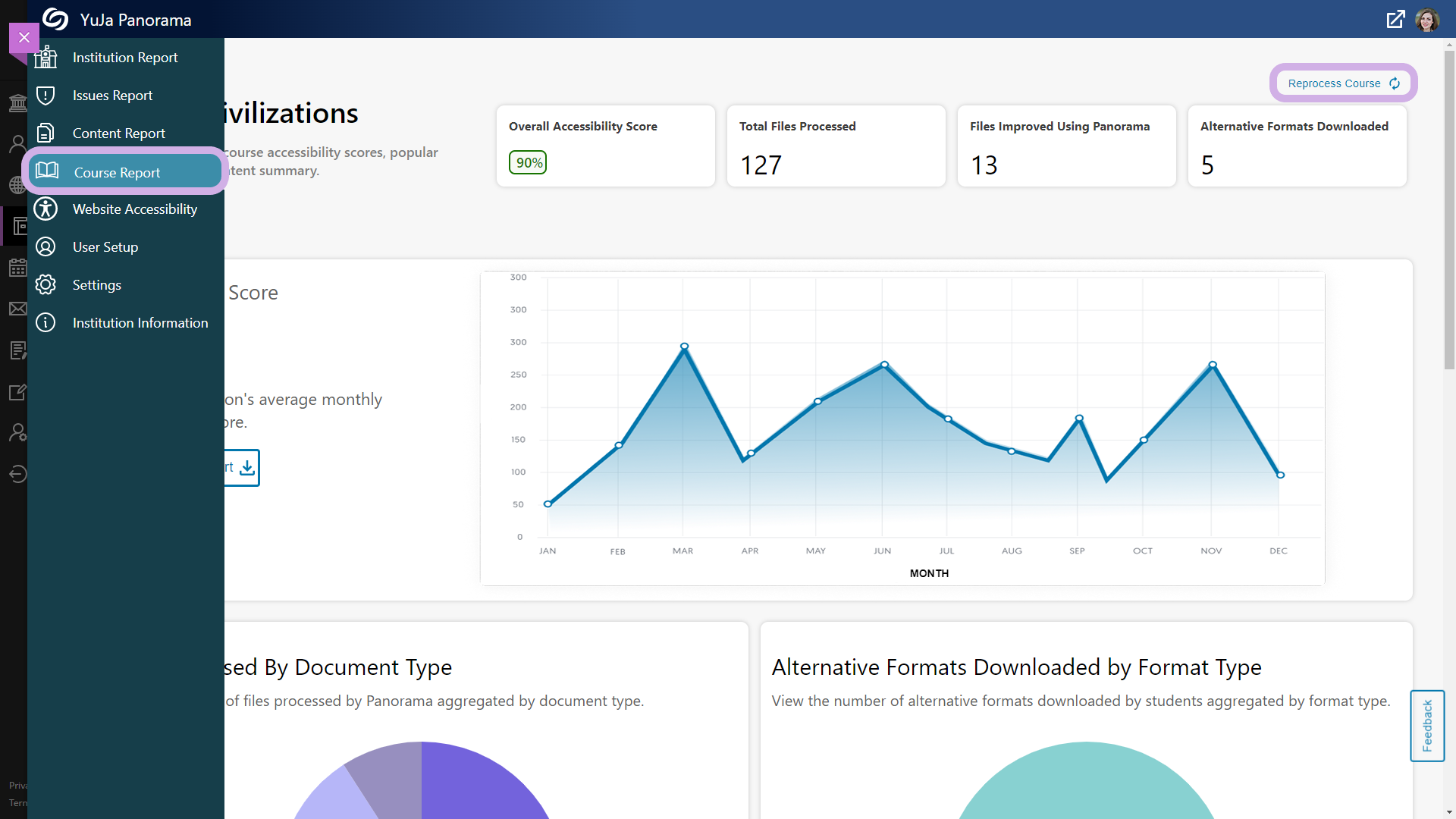Click the MONTH axis label under the chart

pyautogui.click(x=929, y=573)
